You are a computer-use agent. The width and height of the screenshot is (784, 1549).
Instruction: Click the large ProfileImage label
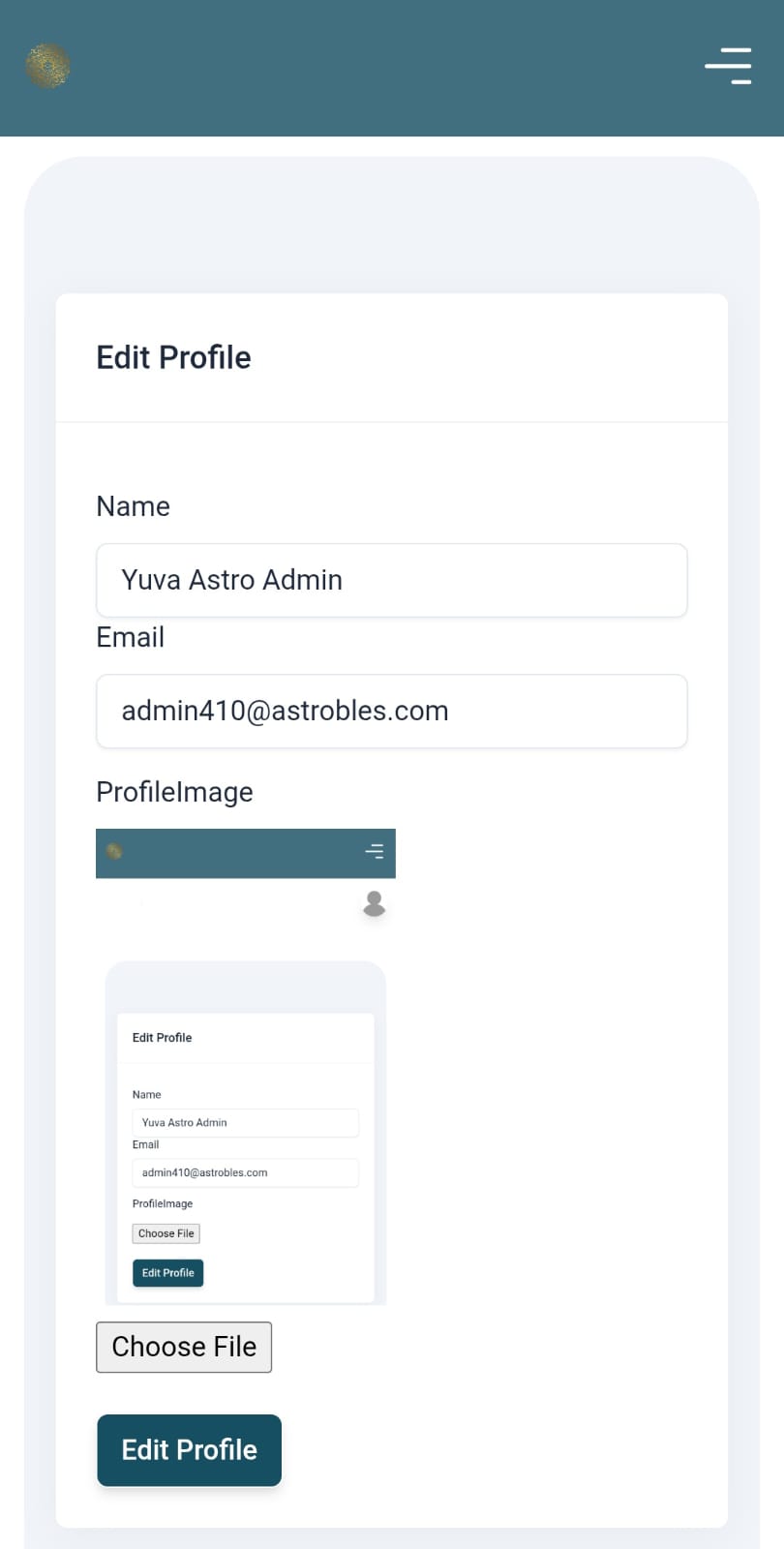pos(175,792)
